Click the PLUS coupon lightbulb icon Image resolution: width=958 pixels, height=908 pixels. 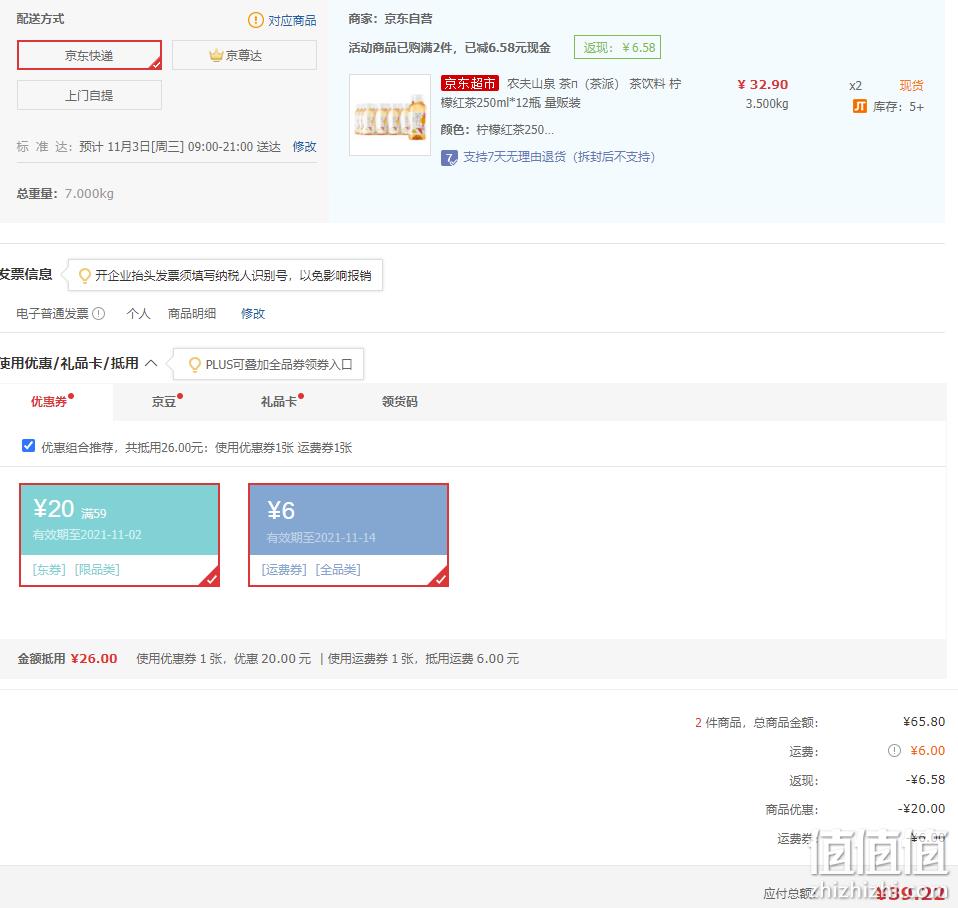[x=194, y=365]
